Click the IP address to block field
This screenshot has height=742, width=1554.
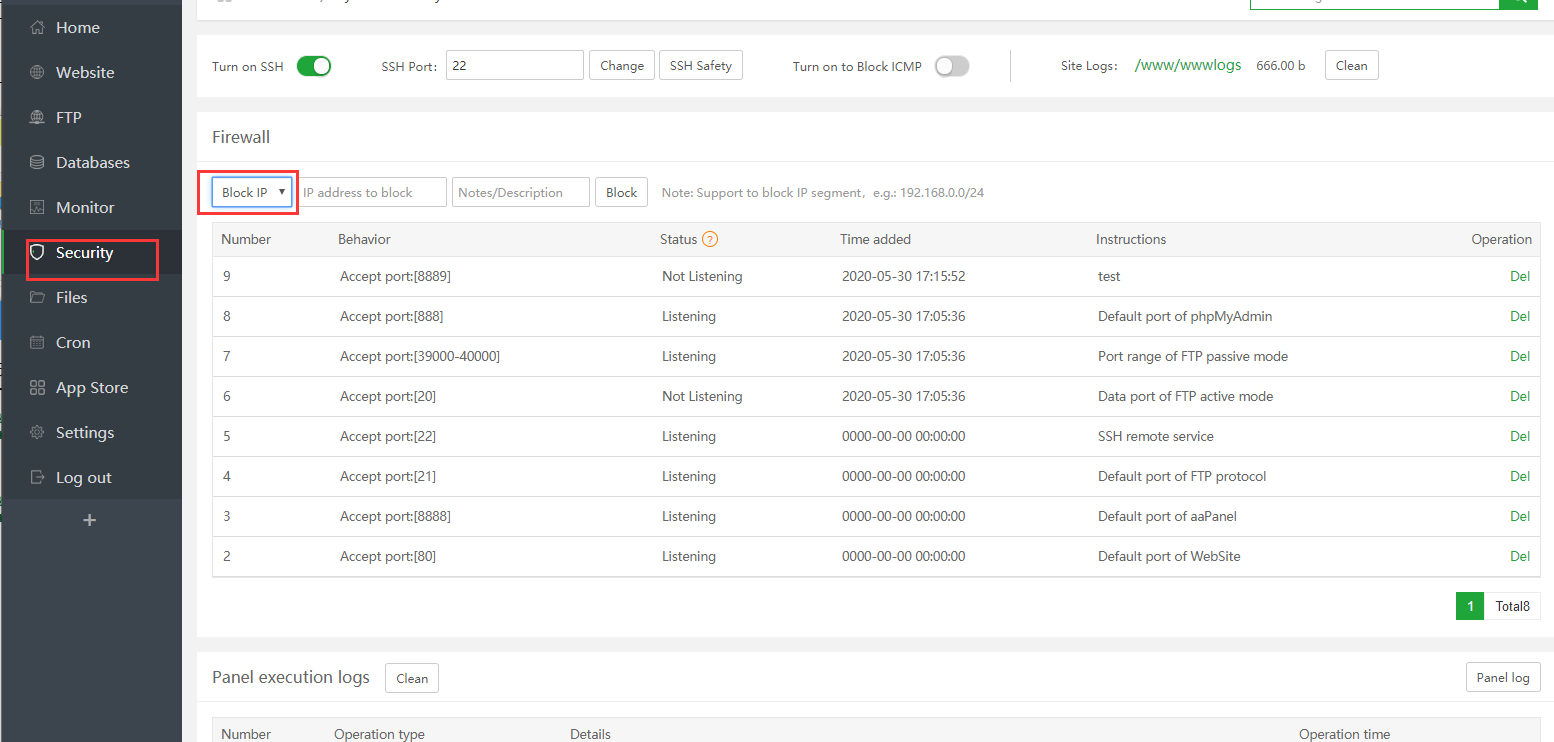point(372,192)
